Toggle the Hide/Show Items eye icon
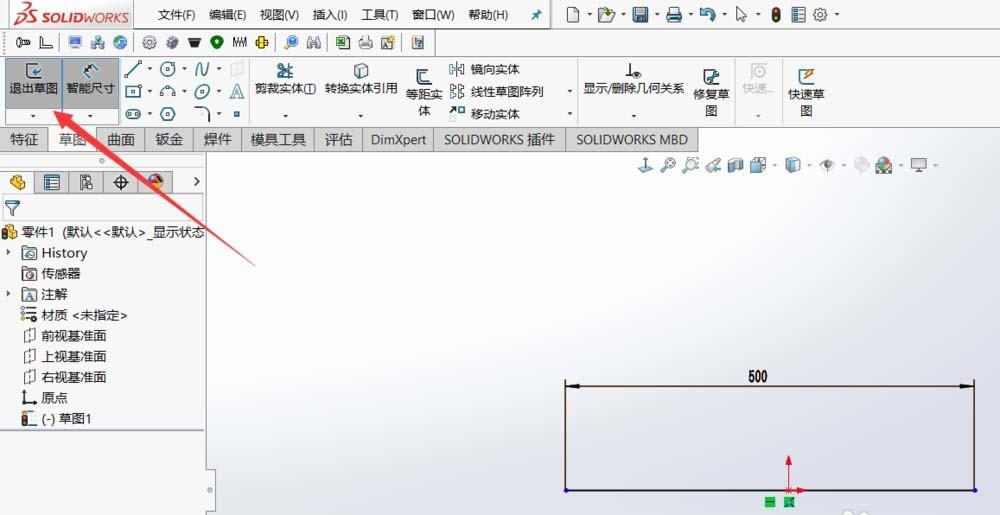 (x=827, y=166)
